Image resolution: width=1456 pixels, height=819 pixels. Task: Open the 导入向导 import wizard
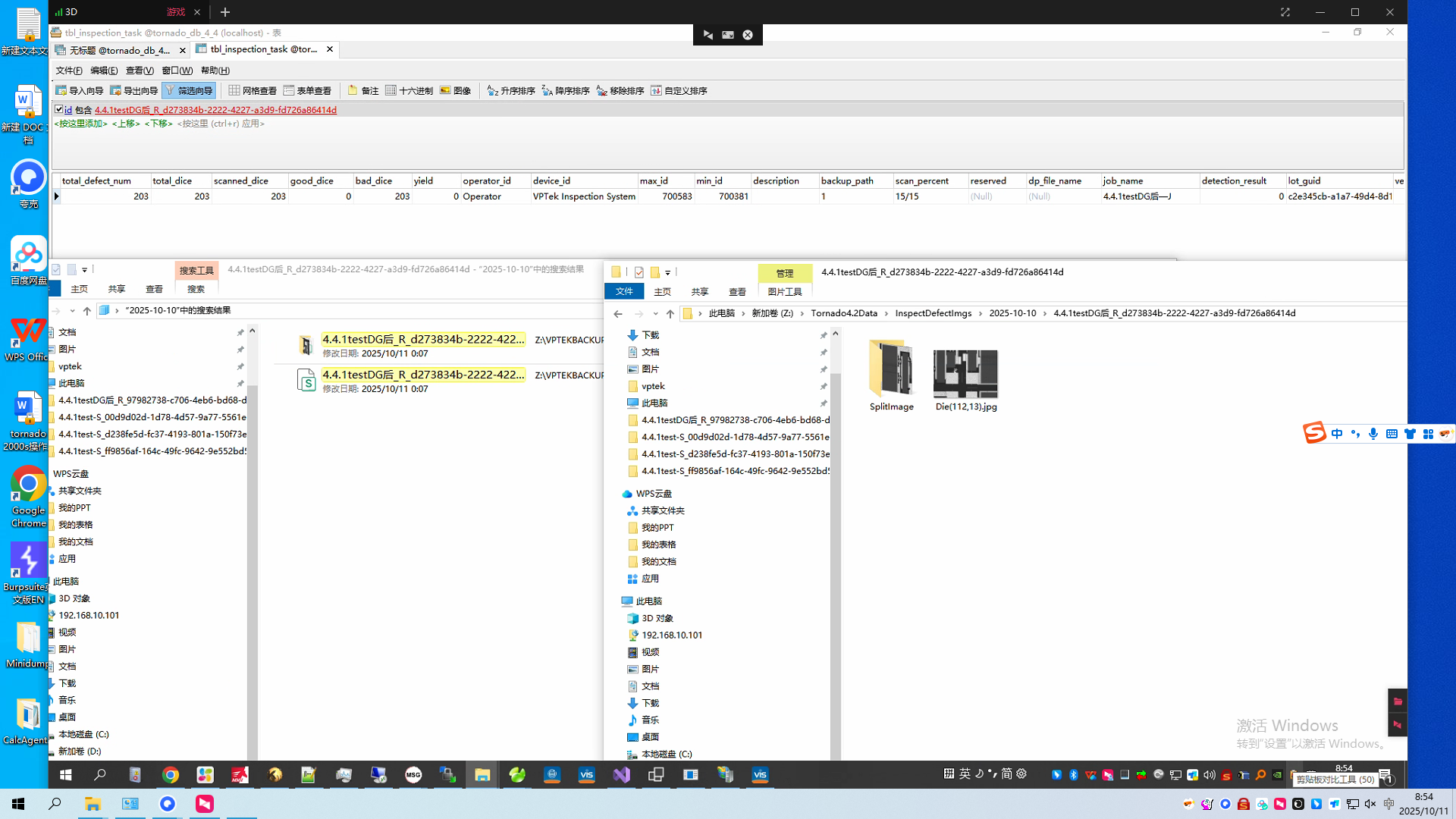pos(79,91)
